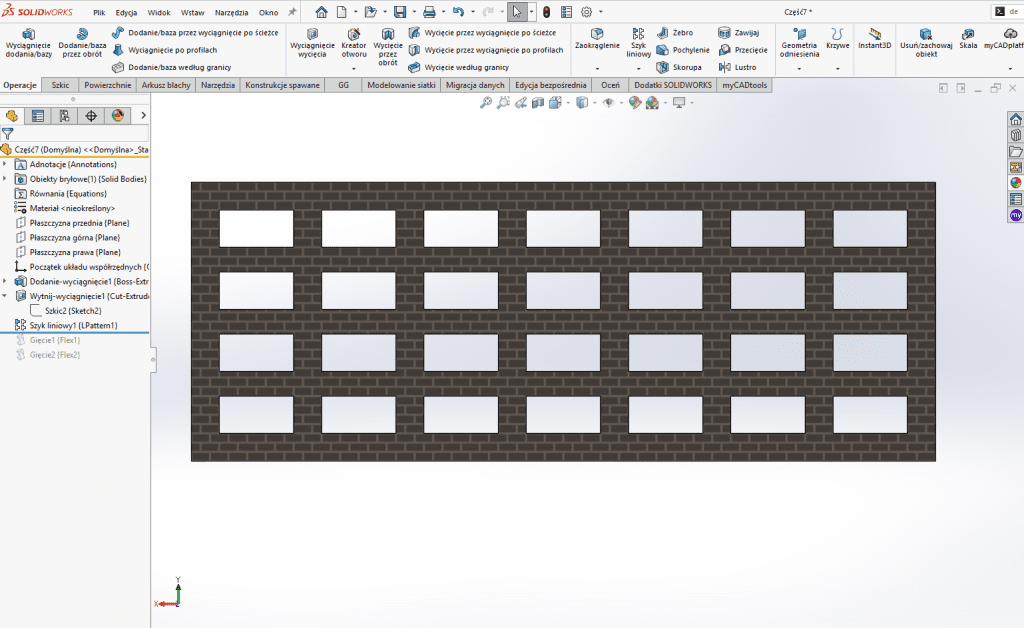Open the Kreator otworu hole wizard
The height and width of the screenshot is (628, 1024).
pos(353,44)
